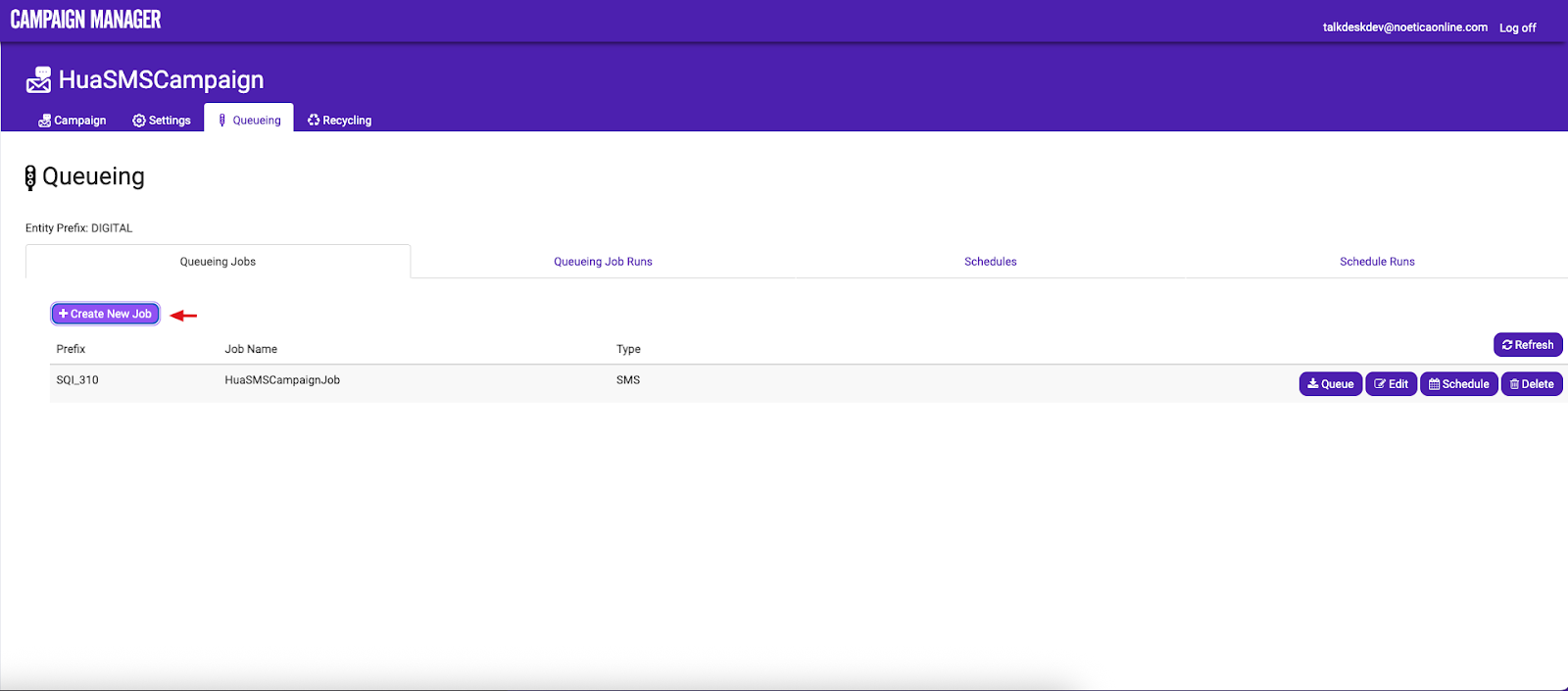Open the Recycling tab
The width and height of the screenshot is (1568, 691).
point(339,120)
